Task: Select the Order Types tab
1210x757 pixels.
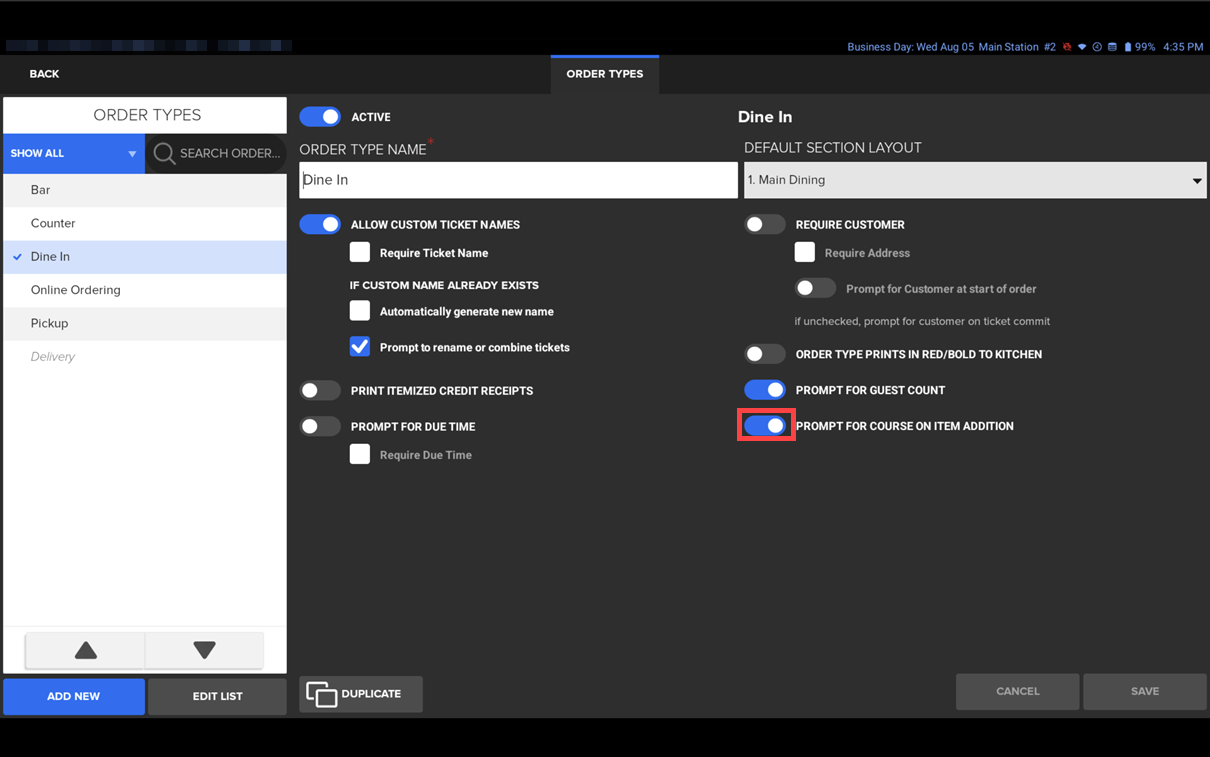Action: [x=605, y=74]
